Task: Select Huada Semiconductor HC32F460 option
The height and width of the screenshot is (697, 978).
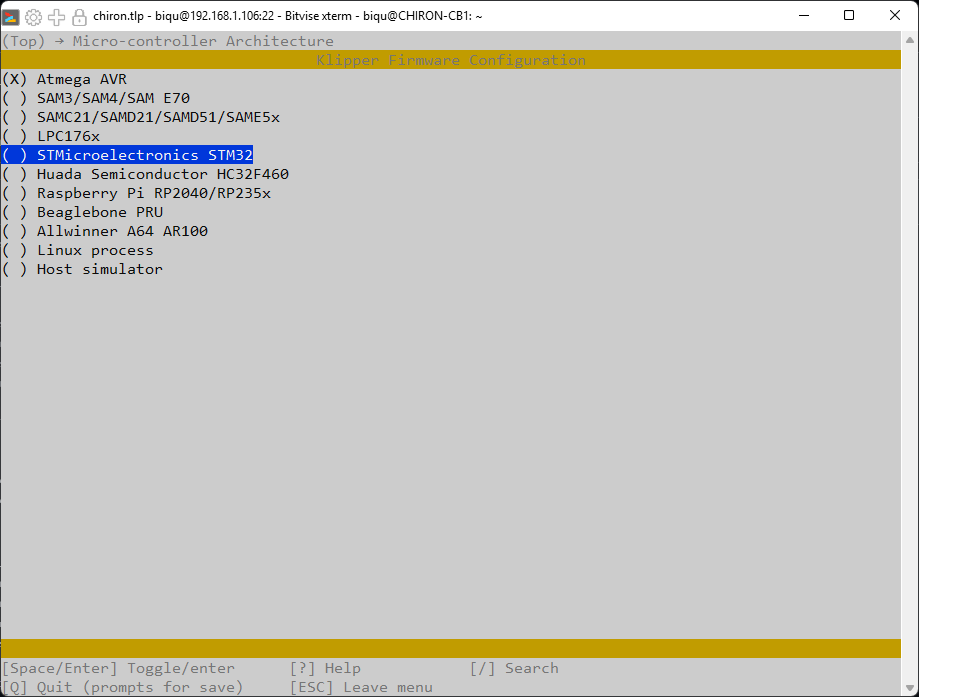Action: tap(145, 174)
